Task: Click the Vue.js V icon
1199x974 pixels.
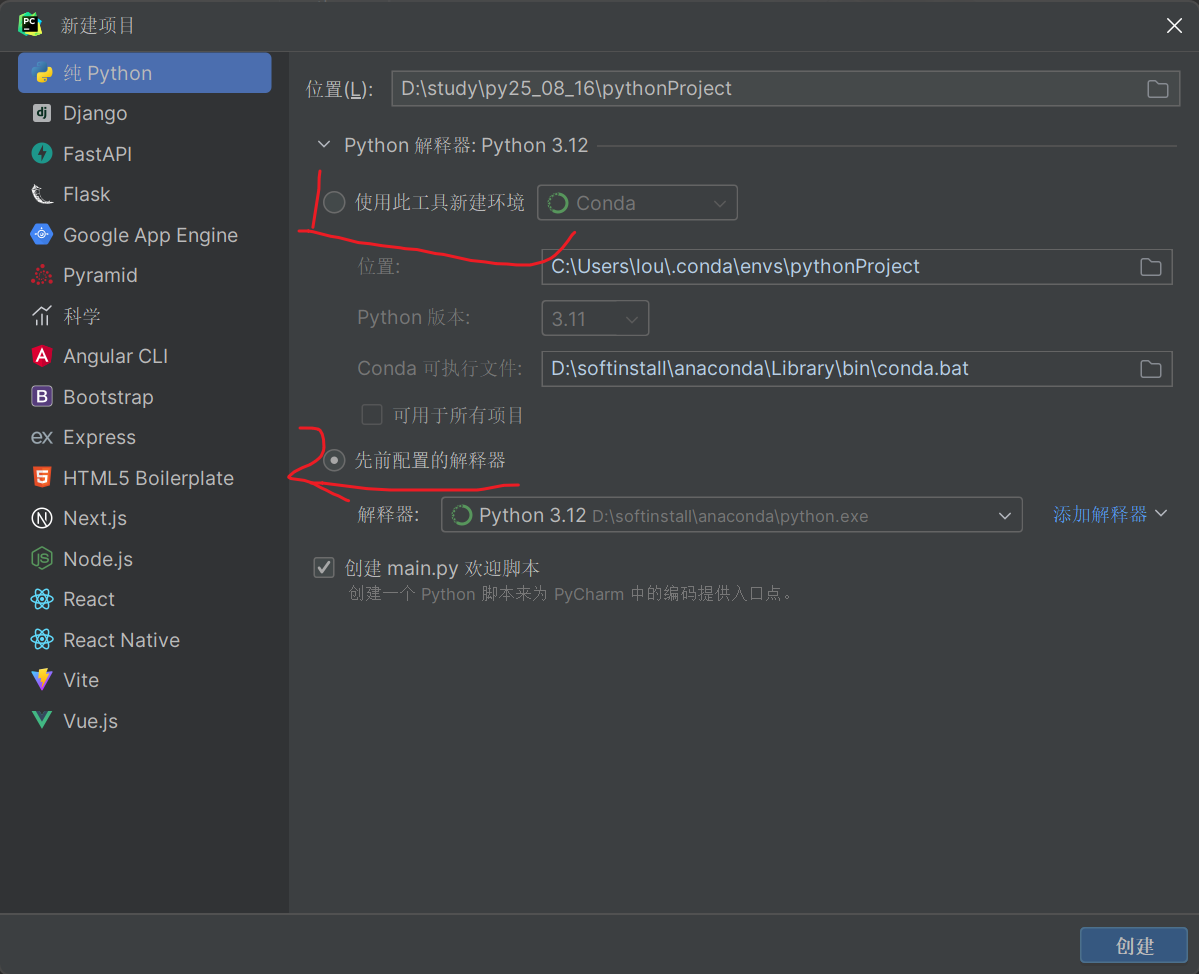Action: [42, 720]
